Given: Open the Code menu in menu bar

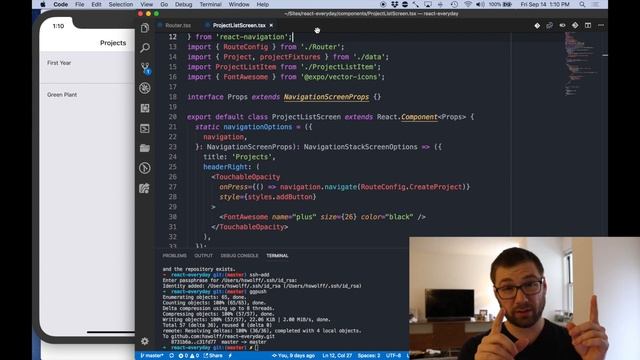Looking at the screenshot, I should point(60,4).
